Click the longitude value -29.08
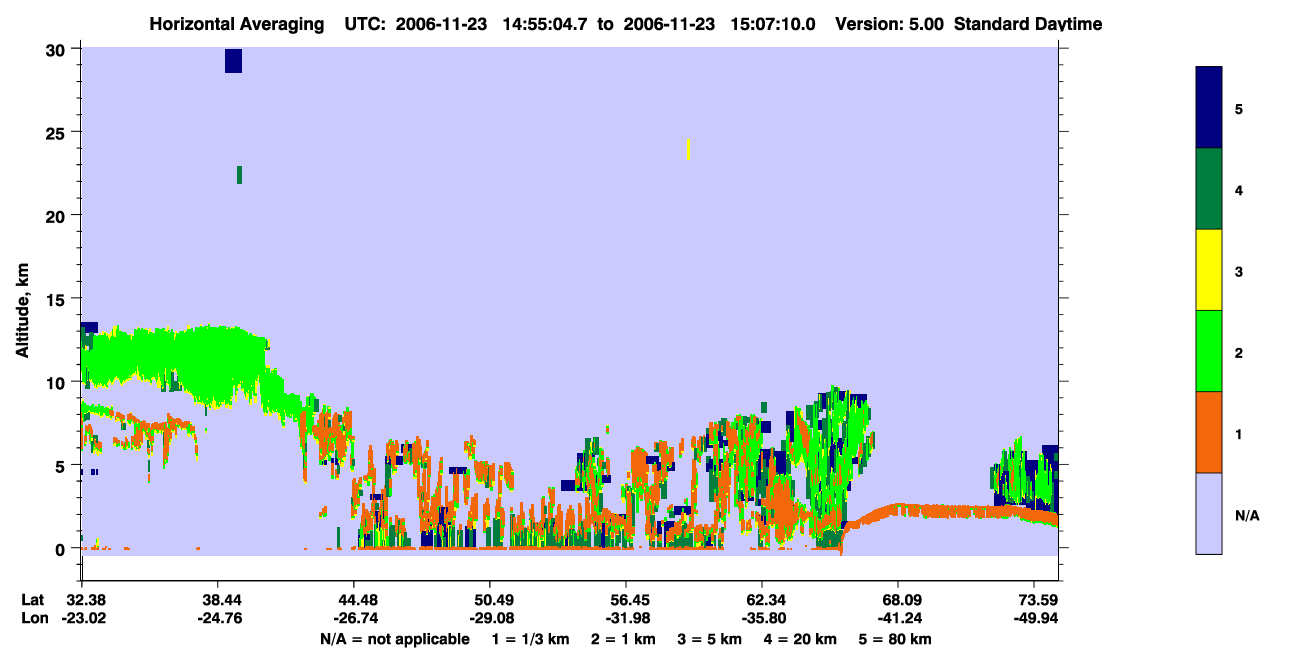Viewport: 1300px width, 667px height. (490, 618)
